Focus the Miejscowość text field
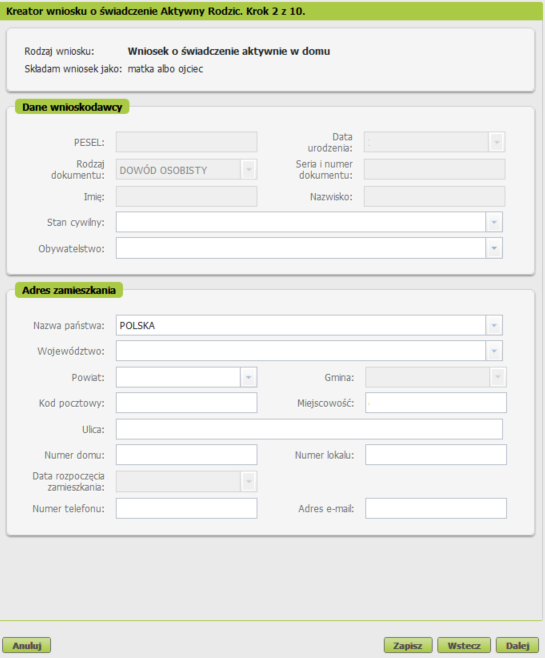The width and height of the screenshot is (545, 658). tap(435, 403)
